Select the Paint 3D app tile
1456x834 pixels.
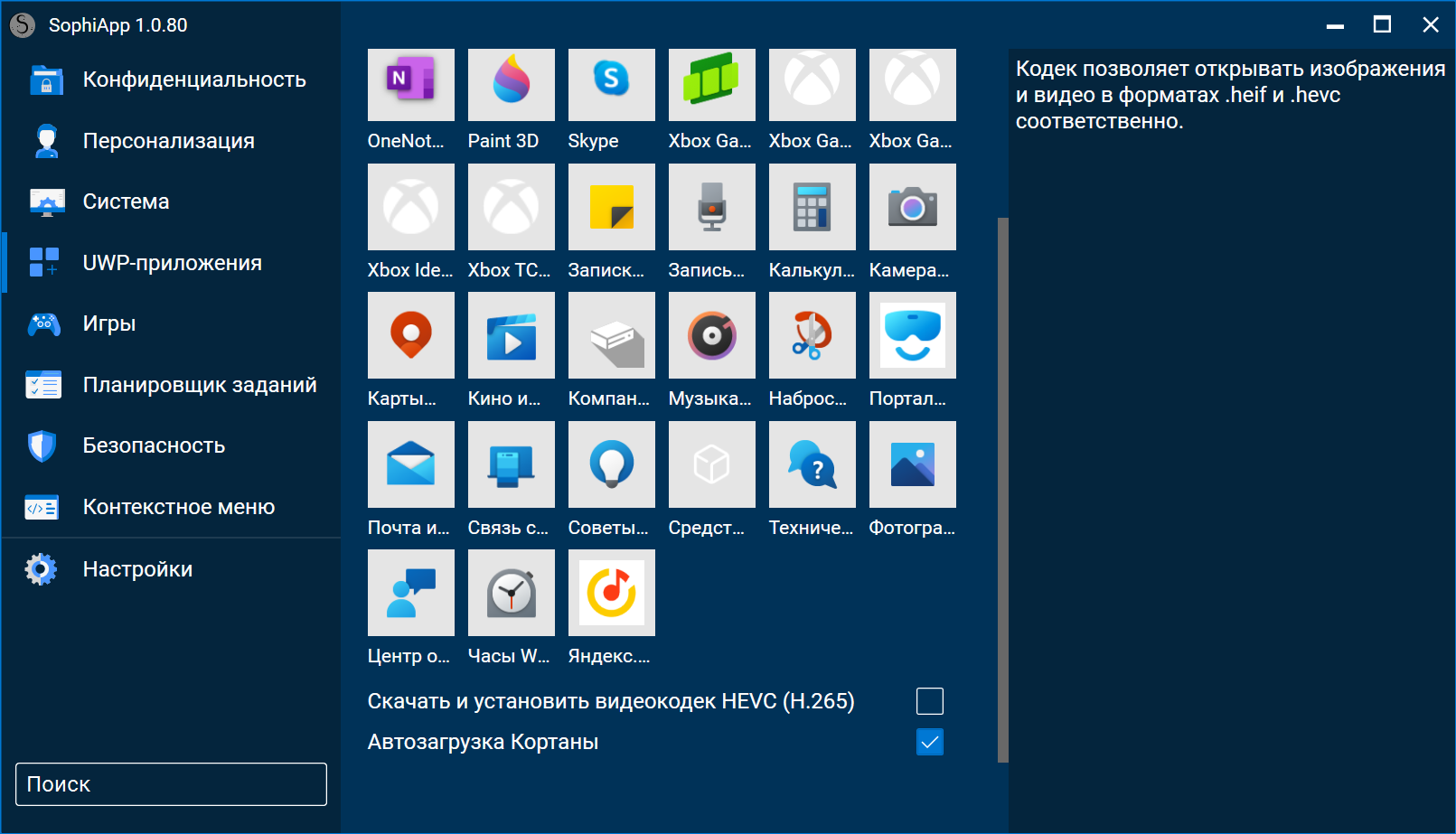(x=511, y=85)
